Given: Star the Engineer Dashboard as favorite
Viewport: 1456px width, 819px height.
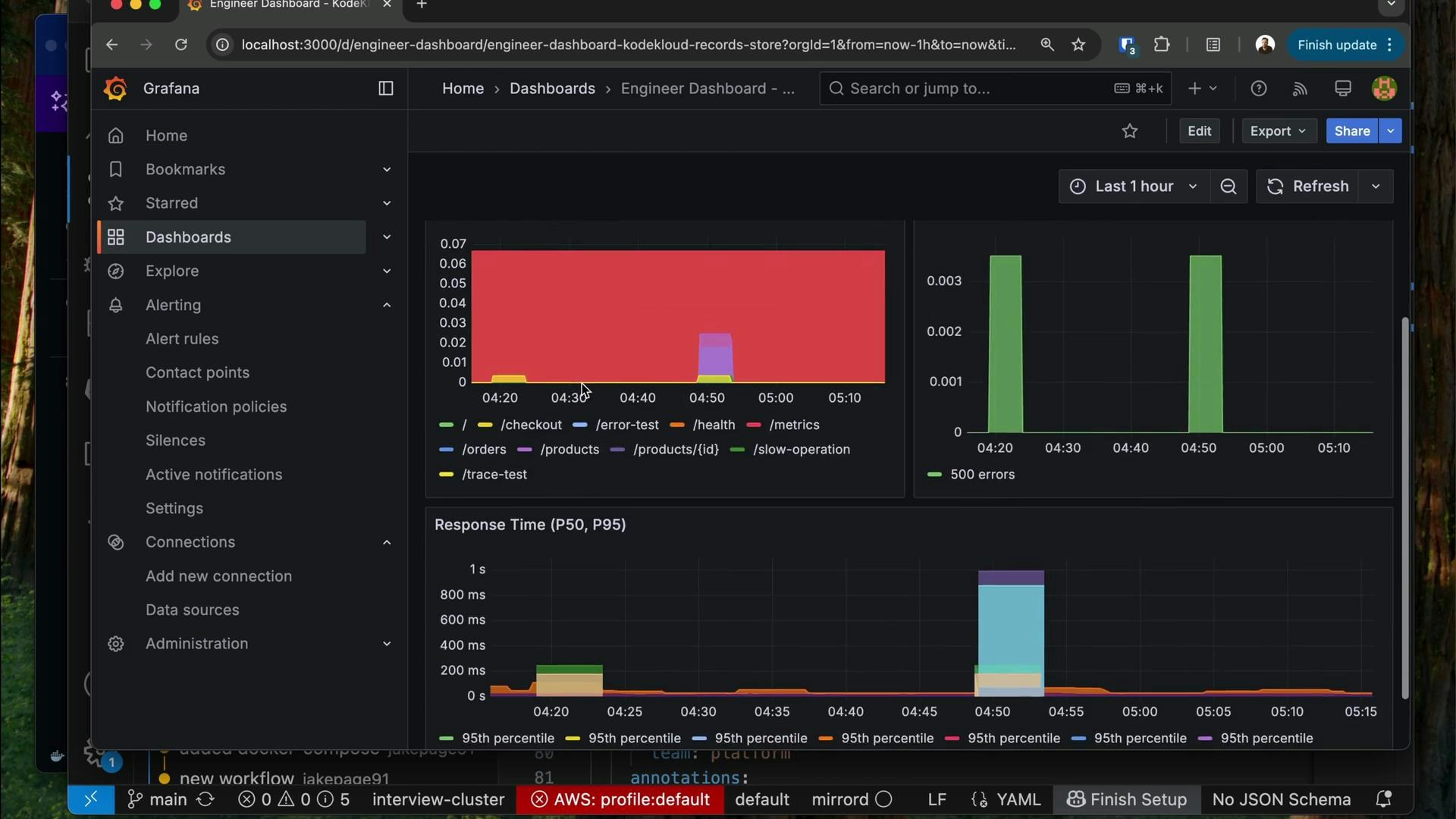Looking at the screenshot, I should point(1130,130).
